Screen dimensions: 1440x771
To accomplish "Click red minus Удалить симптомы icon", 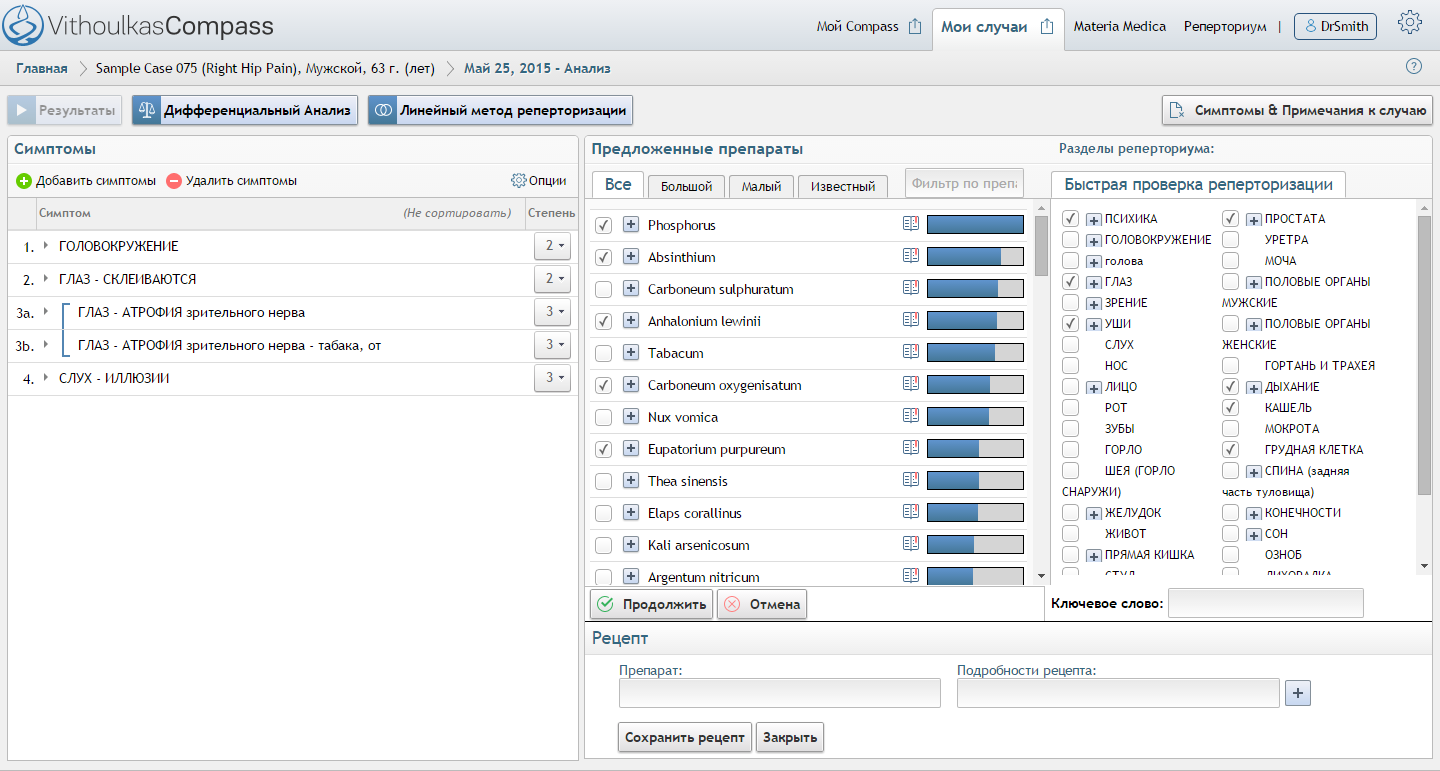I will 174,181.
